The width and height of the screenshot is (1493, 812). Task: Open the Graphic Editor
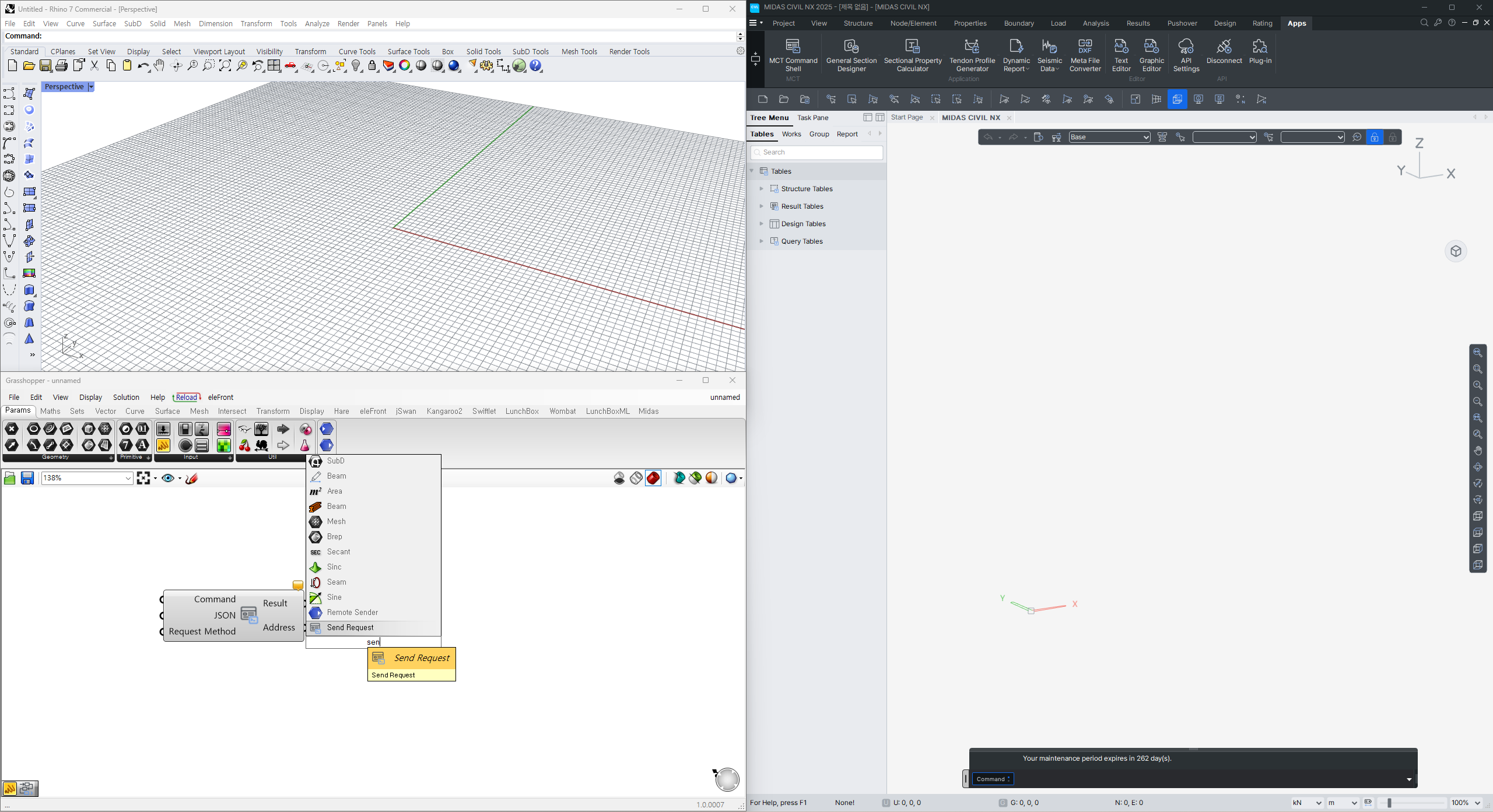point(1152,55)
